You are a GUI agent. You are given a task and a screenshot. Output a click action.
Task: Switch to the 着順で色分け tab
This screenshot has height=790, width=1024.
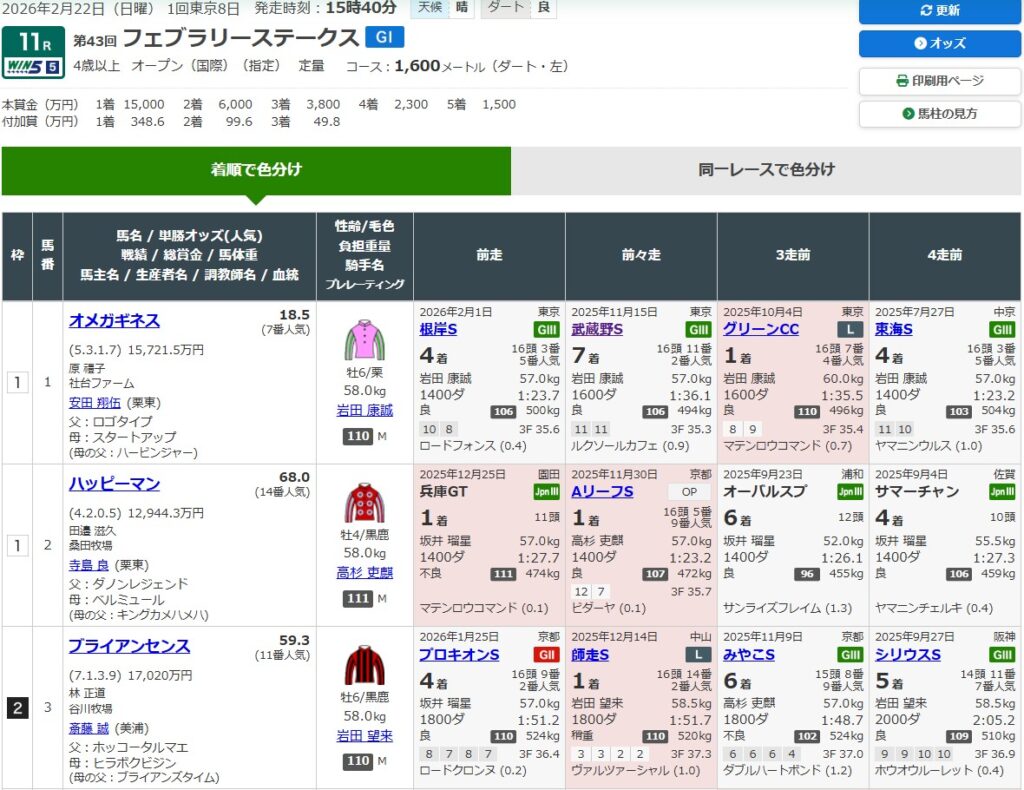256,170
